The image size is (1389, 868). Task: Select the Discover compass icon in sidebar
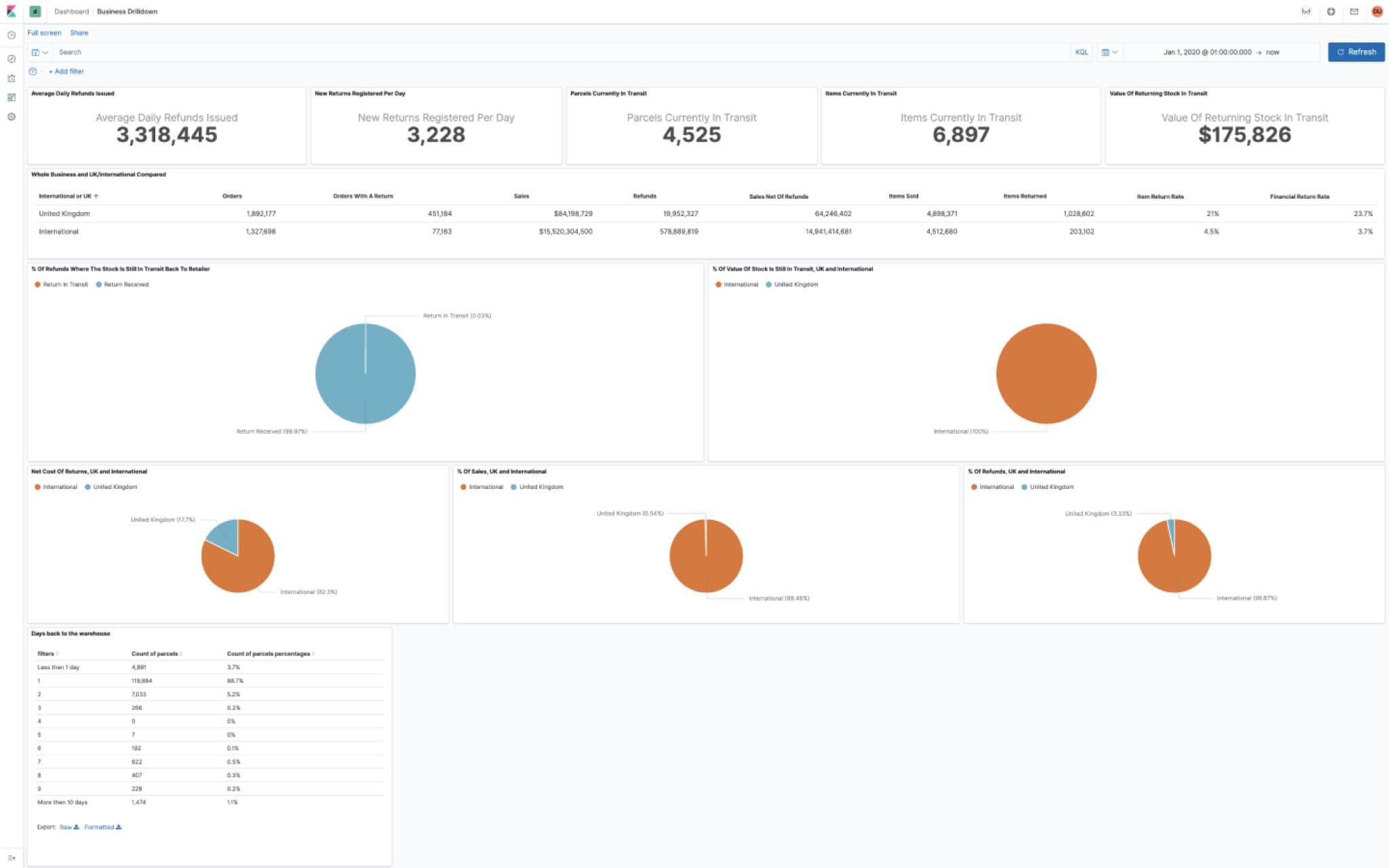click(x=11, y=59)
